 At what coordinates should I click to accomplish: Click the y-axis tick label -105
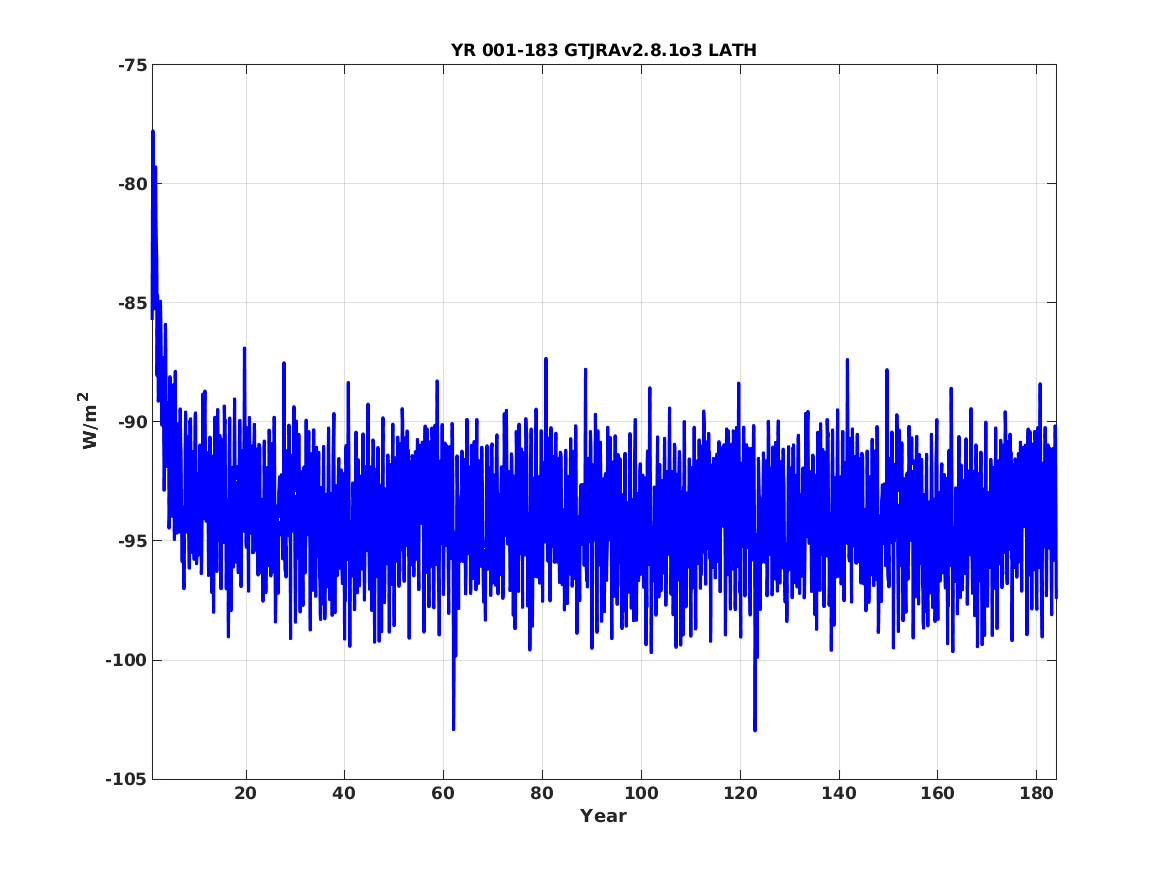(127, 779)
